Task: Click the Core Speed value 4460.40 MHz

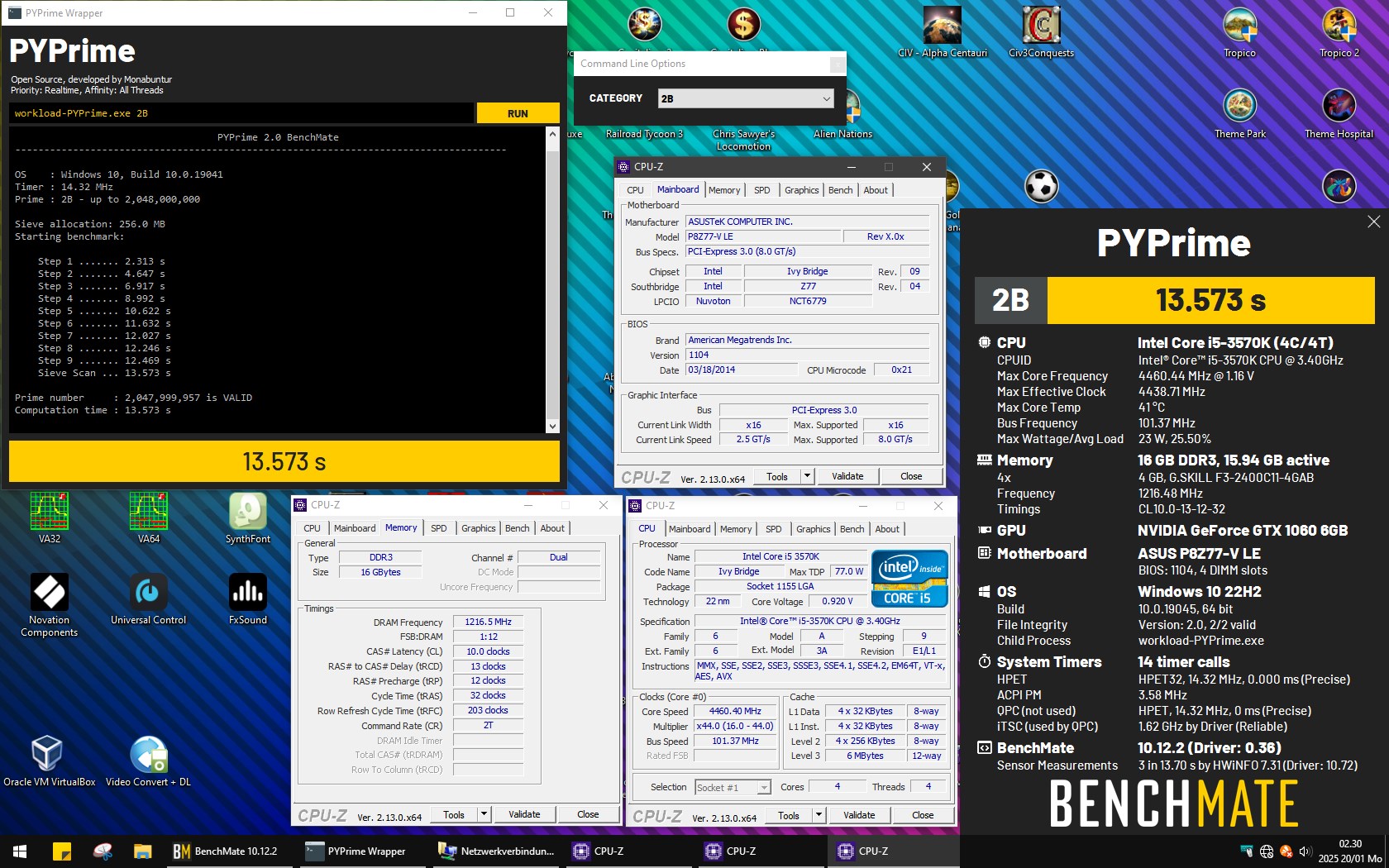Action: [735, 711]
